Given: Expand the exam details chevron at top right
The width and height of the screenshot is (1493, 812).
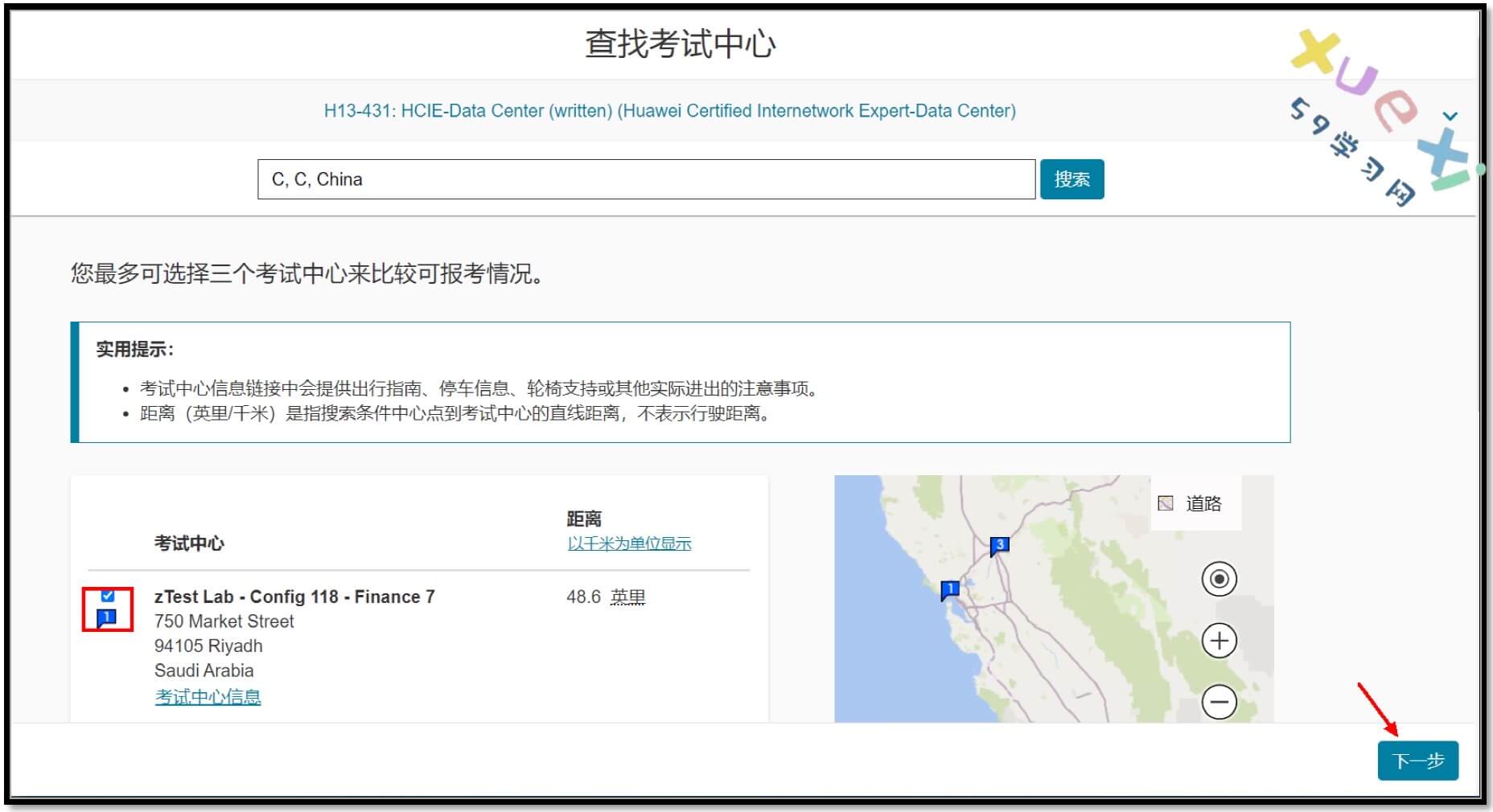Looking at the screenshot, I should coord(1450,117).
